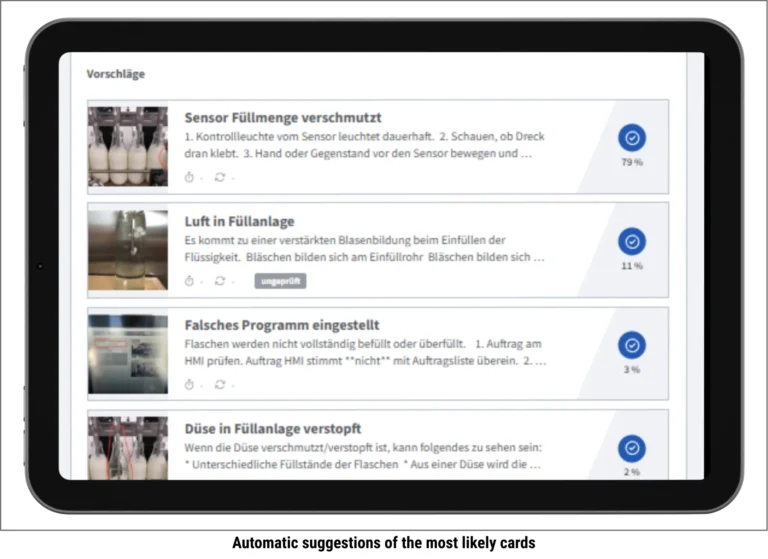Screen dimensions: 768x559
Task: Click the checkmark icon for Sensor Füllmenge verschmutzt
Action: click(631, 138)
